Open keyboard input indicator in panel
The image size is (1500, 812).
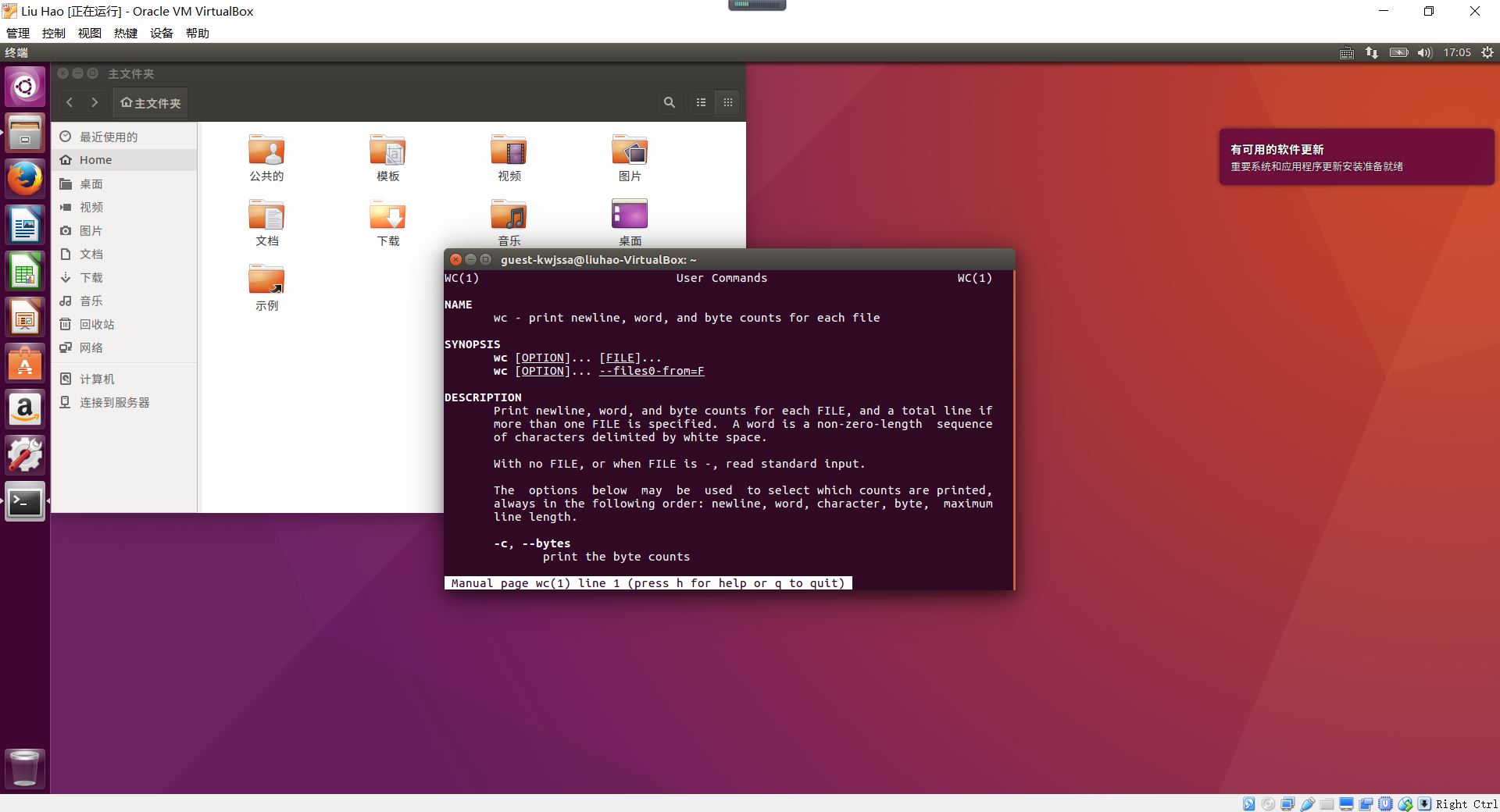pos(1347,52)
